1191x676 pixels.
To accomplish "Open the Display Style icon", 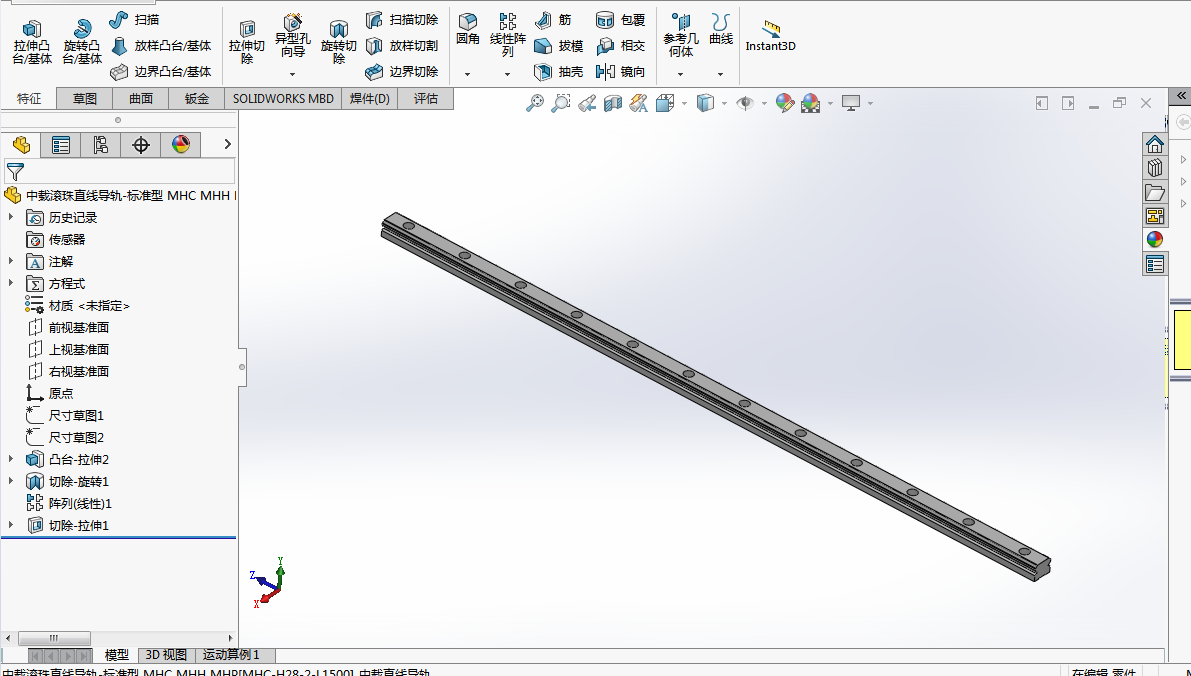I will coord(705,103).
